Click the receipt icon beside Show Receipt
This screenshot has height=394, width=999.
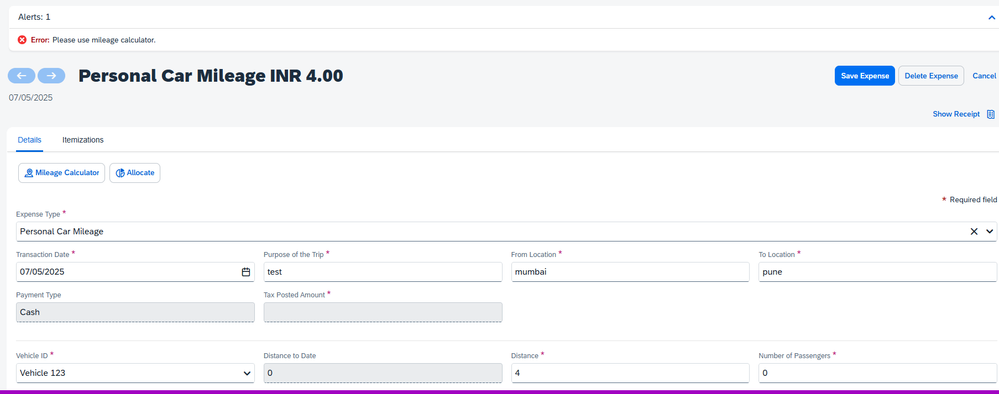coord(991,114)
